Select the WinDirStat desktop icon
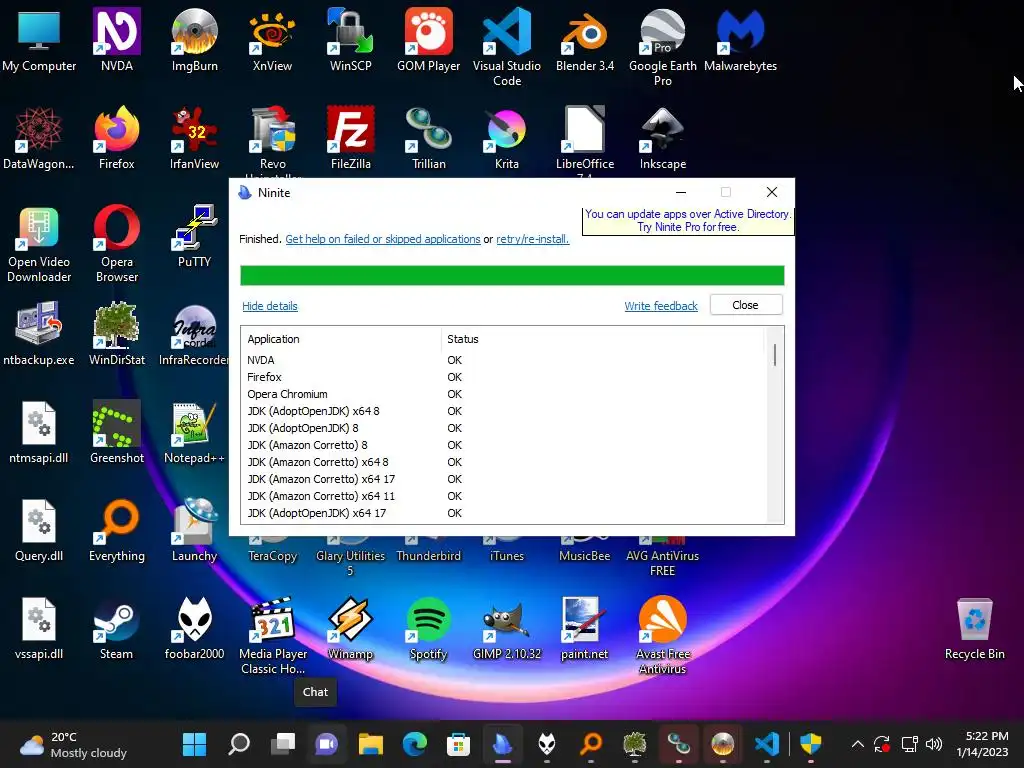This screenshot has width=1024, height=768. [x=116, y=334]
